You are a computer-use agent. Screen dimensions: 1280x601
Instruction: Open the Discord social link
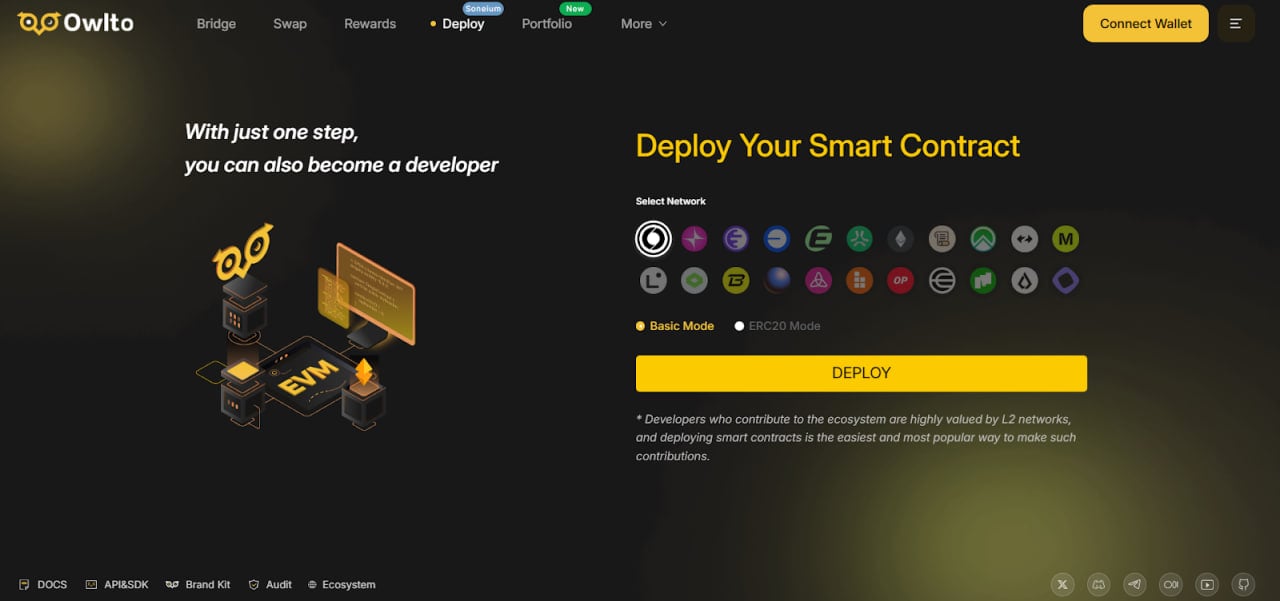[x=1099, y=584]
